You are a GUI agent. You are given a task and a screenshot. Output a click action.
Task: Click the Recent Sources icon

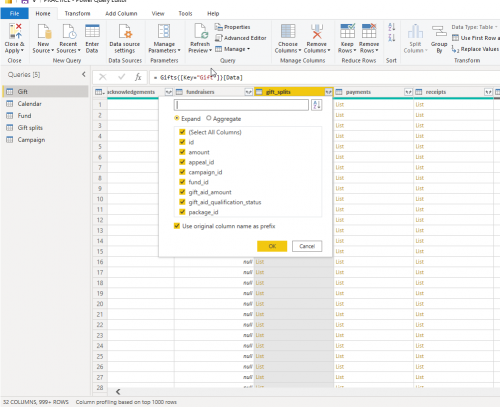pyautogui.click(x=68, y=31)
